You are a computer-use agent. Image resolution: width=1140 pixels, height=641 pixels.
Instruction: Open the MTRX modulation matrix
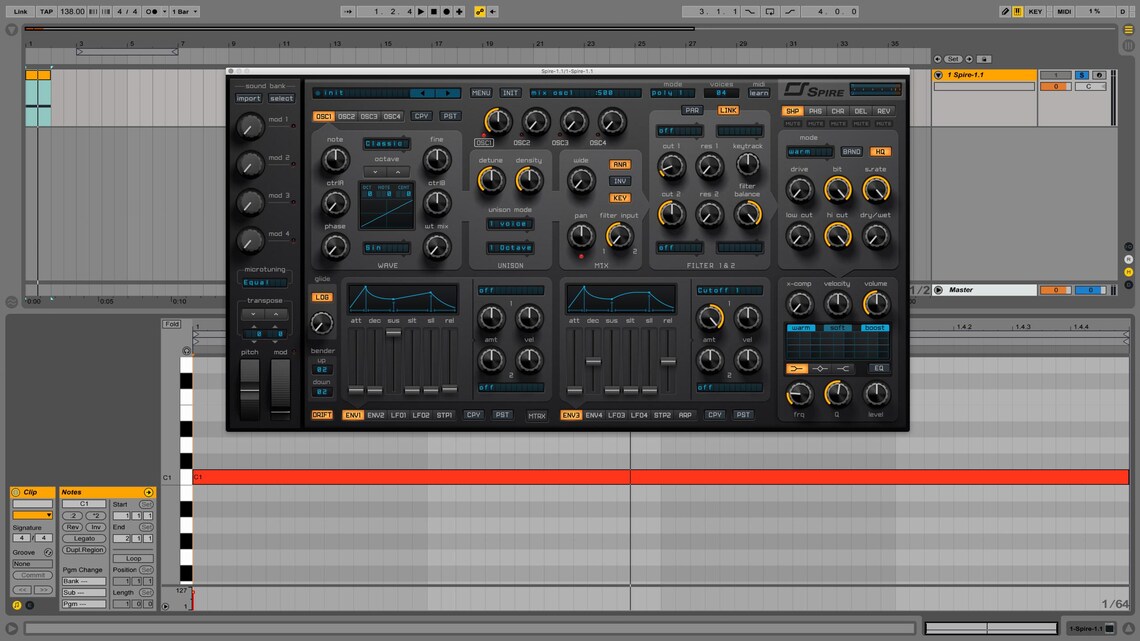pos(537,415)
